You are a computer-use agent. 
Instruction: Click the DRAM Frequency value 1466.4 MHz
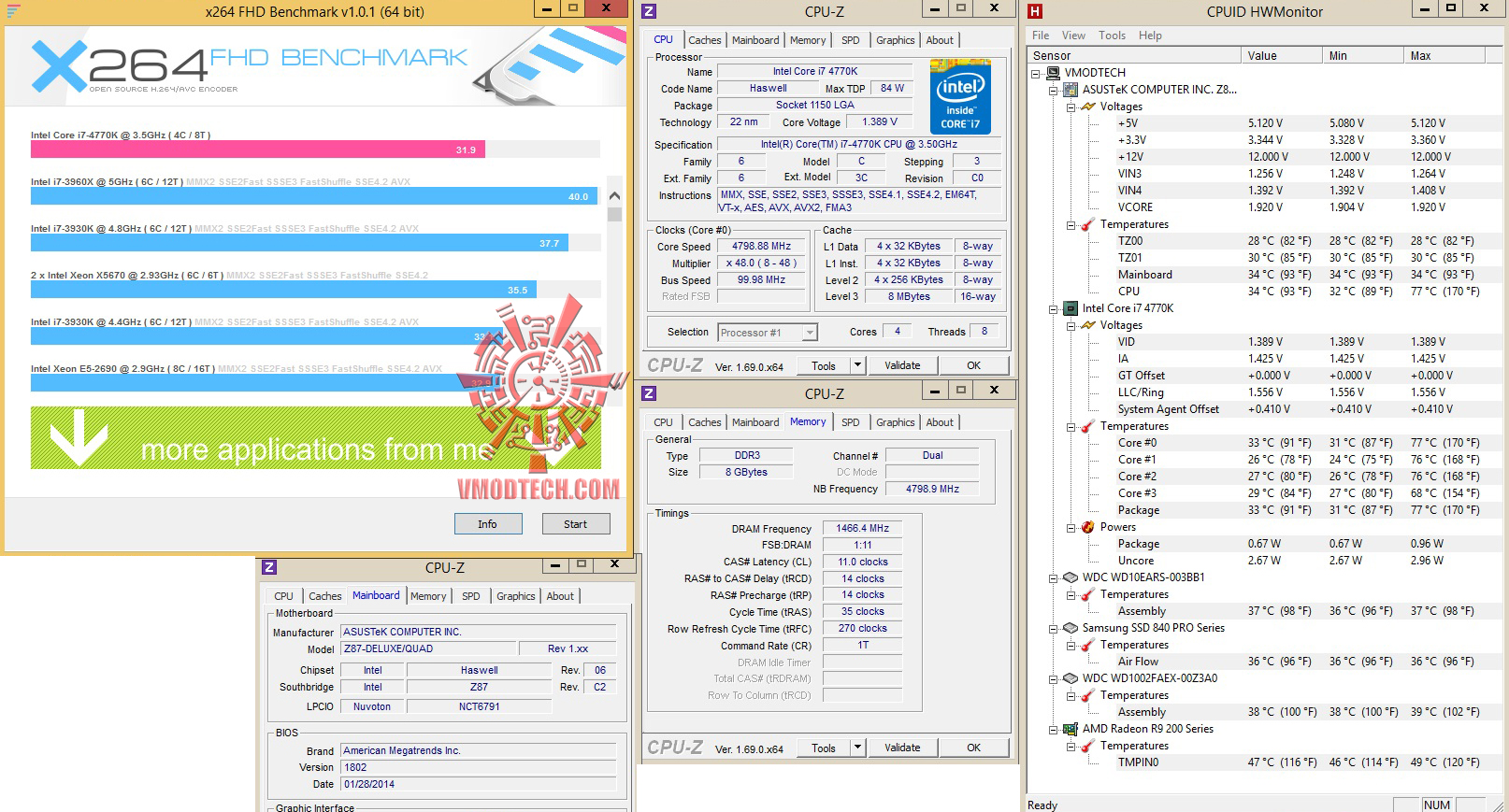tap(863, 529)
